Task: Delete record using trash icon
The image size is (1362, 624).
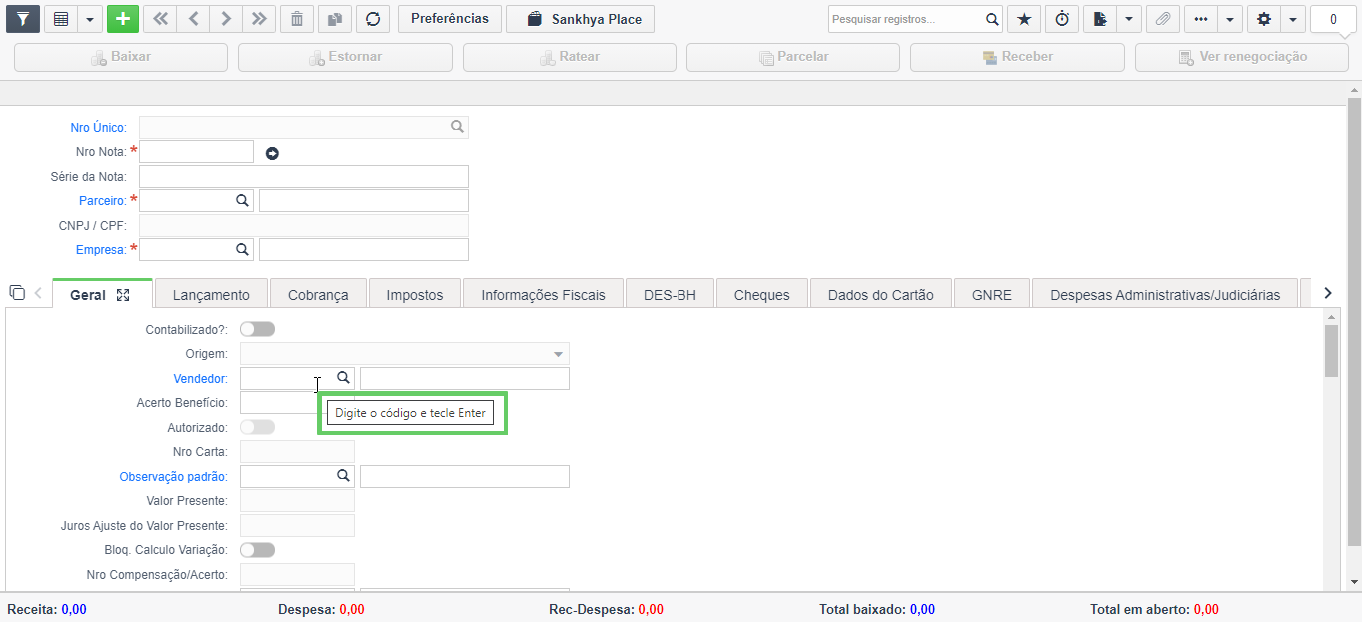Action: [x=296, y=19]
